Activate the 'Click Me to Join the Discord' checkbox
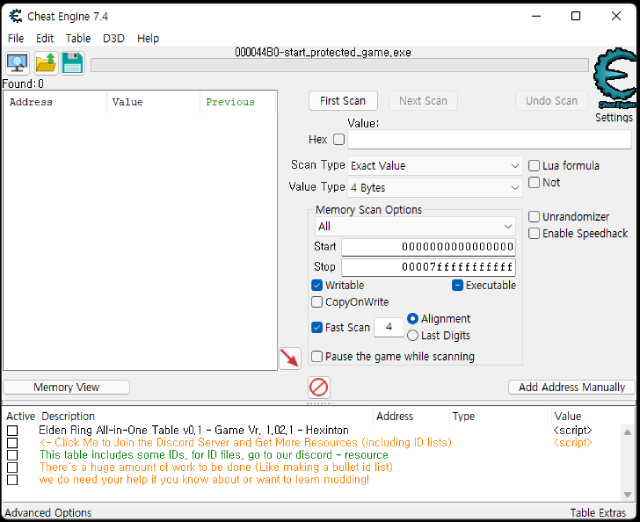Viewport: 640px width, 522px height. click(x=13, y=443)
